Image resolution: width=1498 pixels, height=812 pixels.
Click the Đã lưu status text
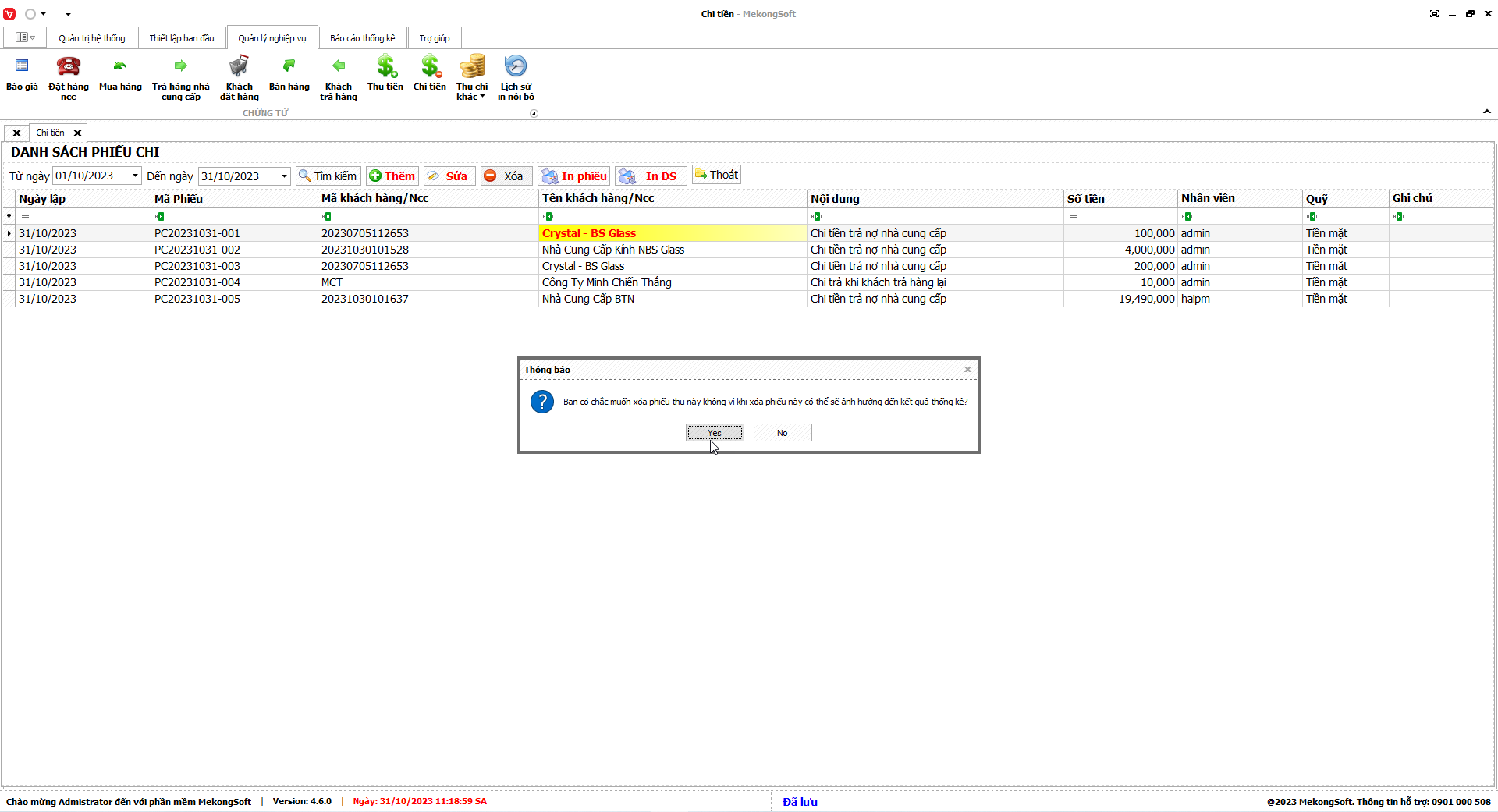800,802
